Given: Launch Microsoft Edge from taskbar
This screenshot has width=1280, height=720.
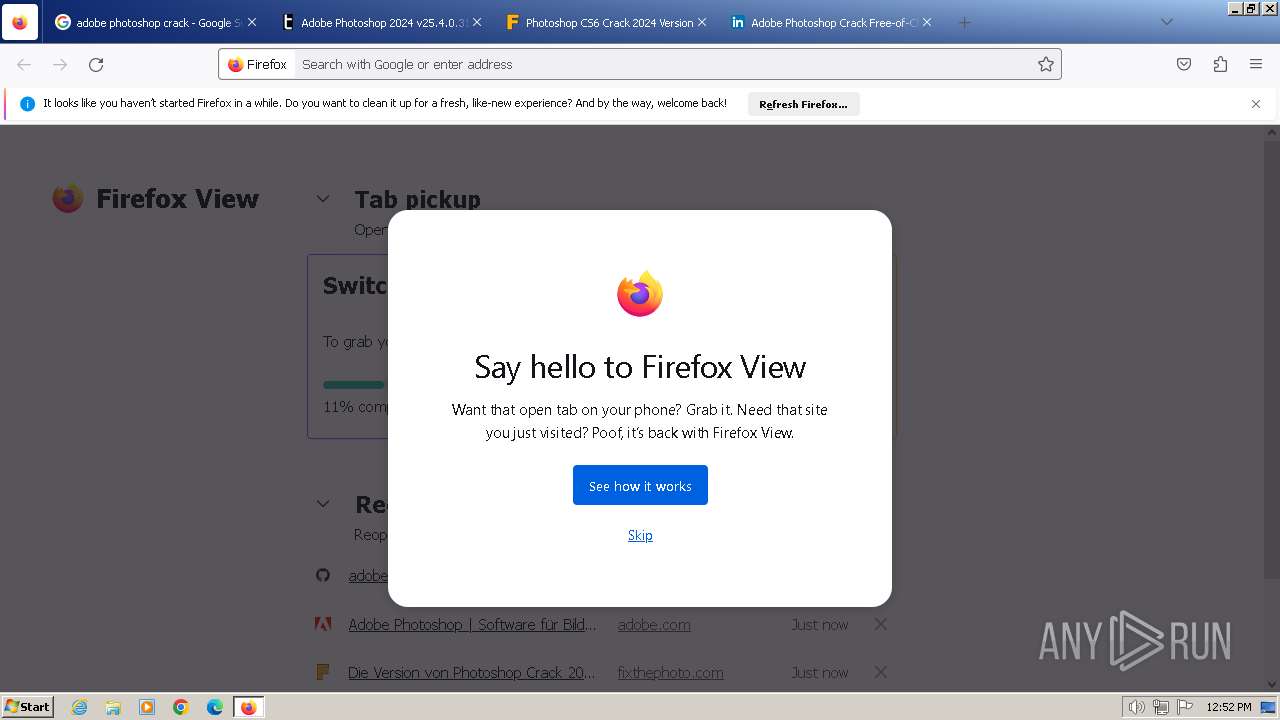Looking at the screenshot, I should 215,707.
